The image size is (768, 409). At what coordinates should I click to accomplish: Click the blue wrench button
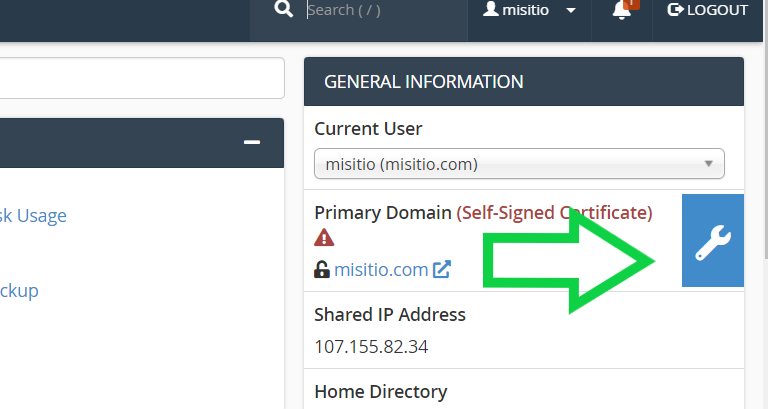point(713,241)
